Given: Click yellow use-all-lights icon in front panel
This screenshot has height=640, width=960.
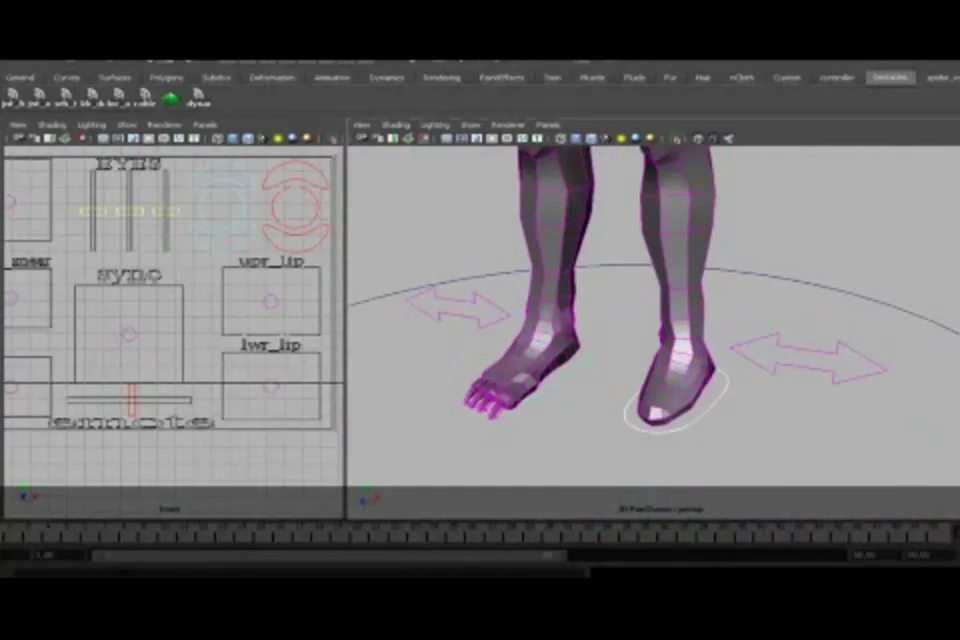Looking at the screenshot, I should 277,139.
